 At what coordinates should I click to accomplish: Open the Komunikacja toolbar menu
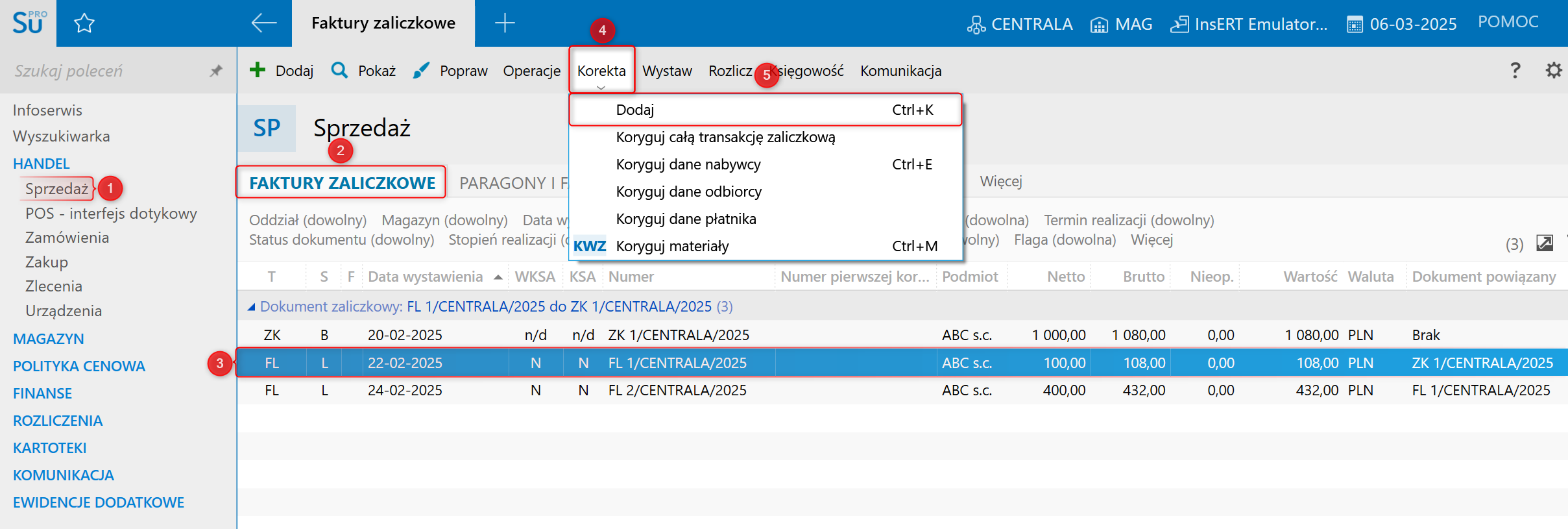(x=900, y=71)
